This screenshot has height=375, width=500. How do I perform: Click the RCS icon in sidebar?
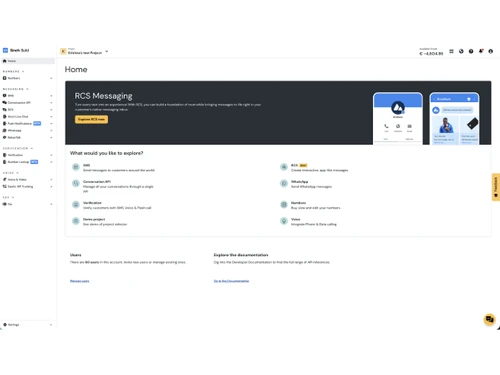[5, 109]
